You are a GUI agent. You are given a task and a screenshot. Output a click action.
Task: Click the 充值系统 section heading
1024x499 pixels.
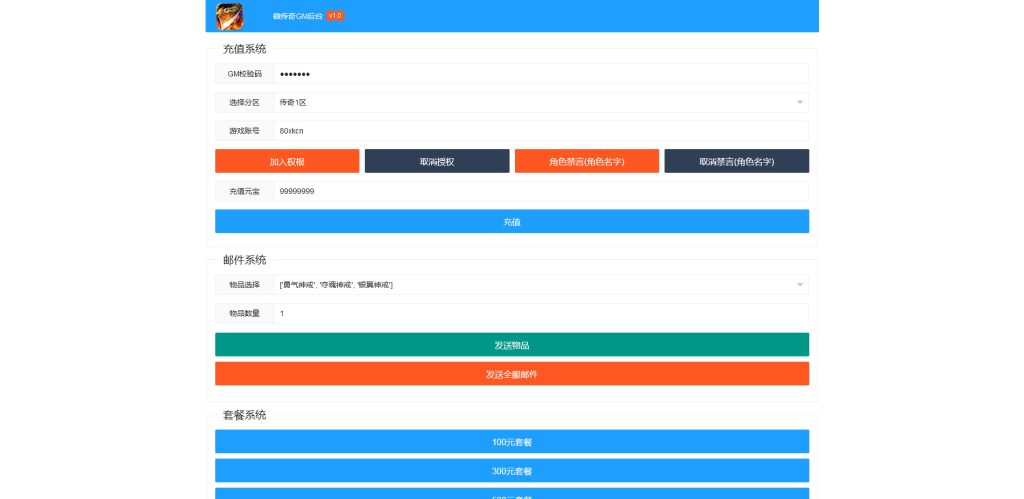click(244, 49)
